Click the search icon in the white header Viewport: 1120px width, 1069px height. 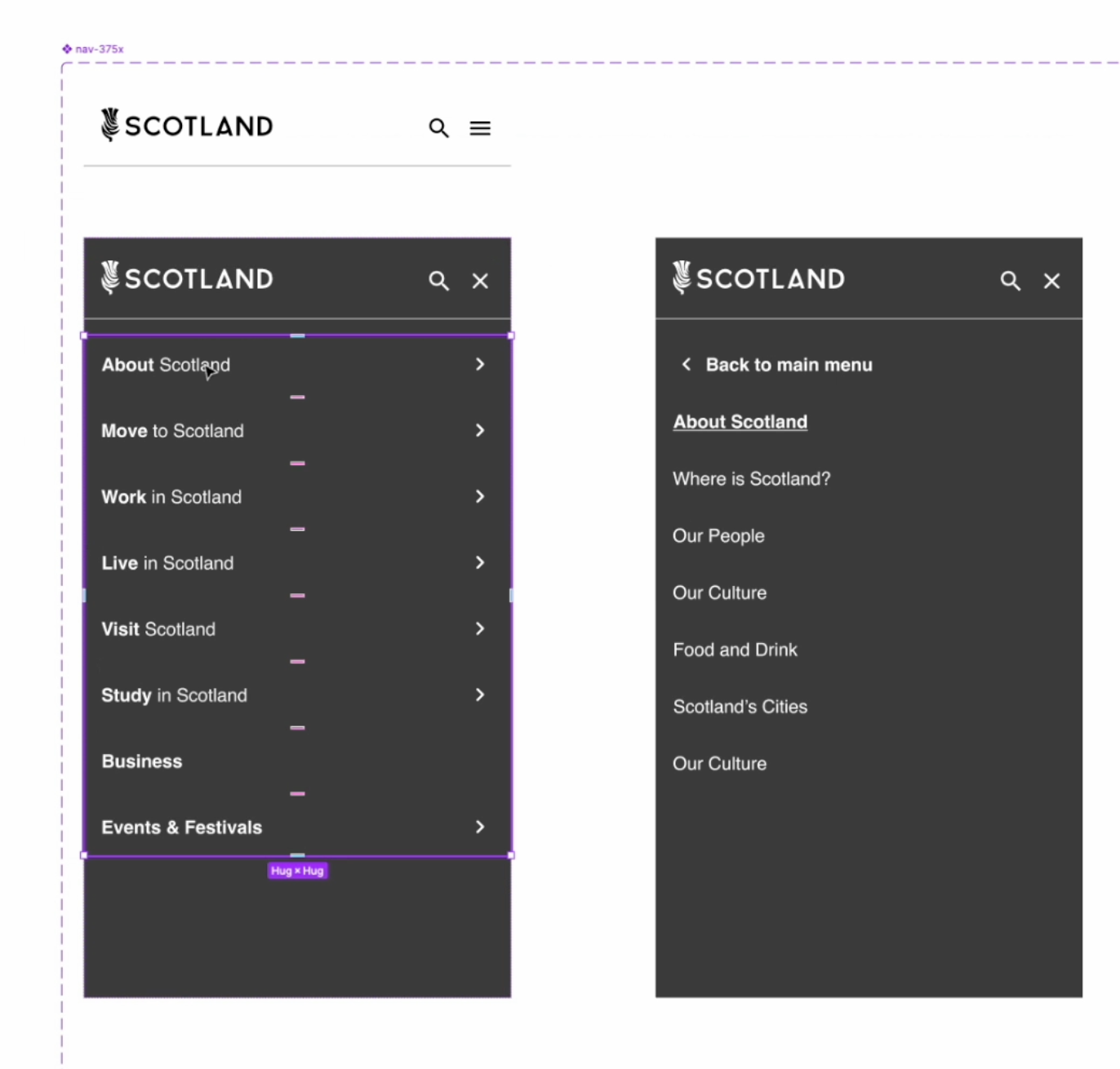(438, 128)
